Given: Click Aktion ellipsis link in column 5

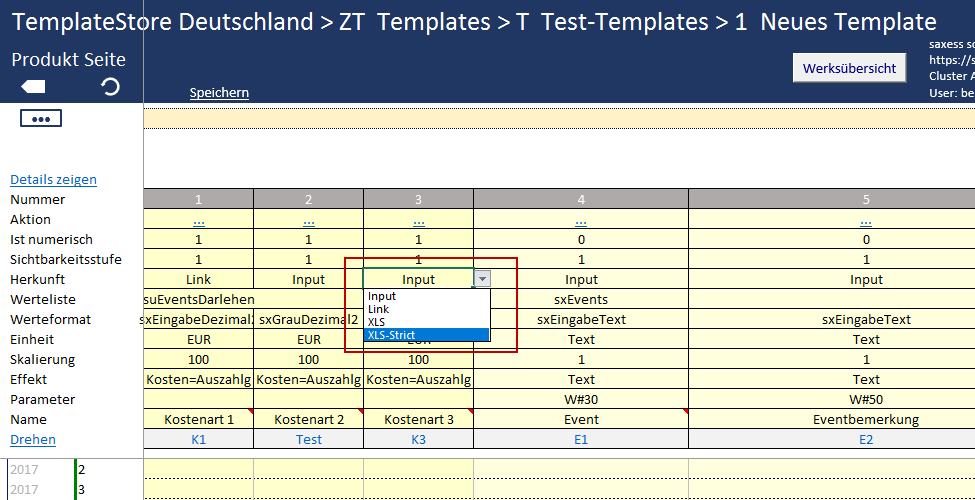Looking at the screenshot, I should pyautogui.click(x=866, y=220).
